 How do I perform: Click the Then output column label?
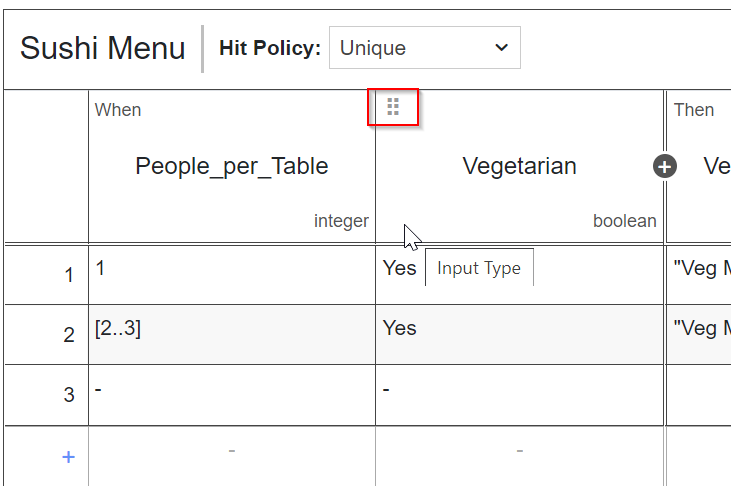click(694, 110)
